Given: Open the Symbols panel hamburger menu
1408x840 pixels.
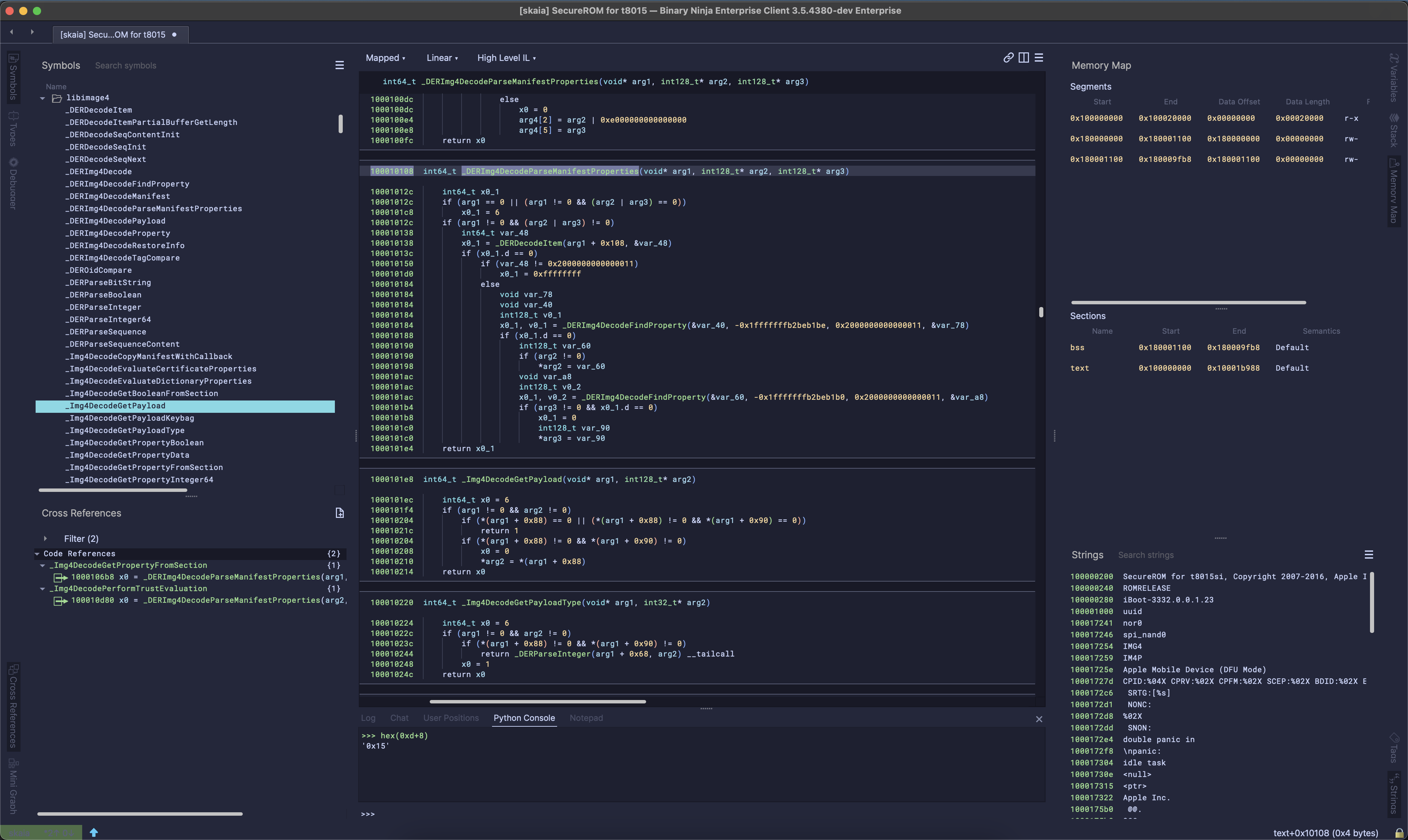Looking at the screenshot, I should tap(340, 66).
